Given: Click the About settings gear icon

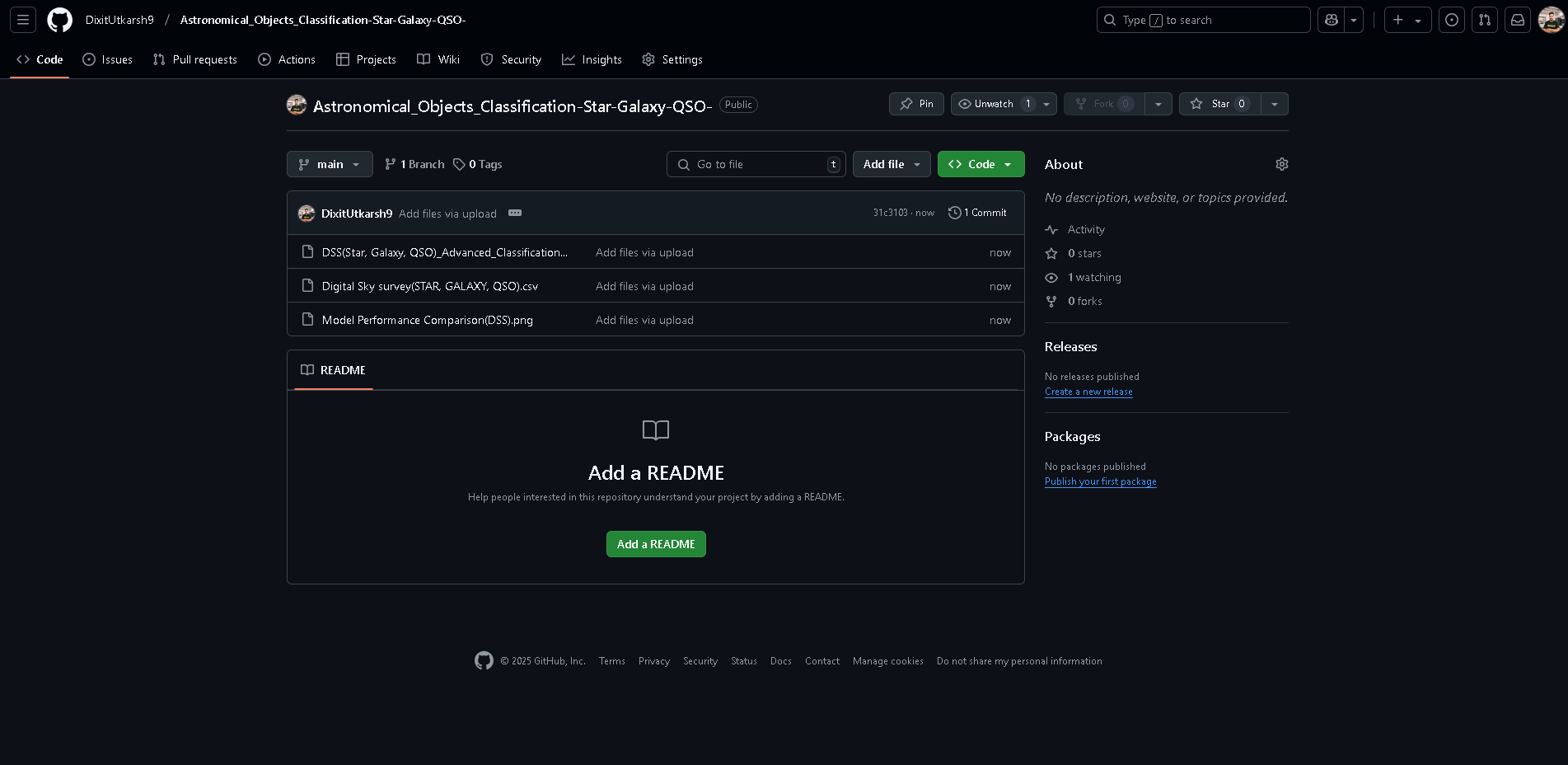Looking at the screenshot, I should (x=1282, y=164).
